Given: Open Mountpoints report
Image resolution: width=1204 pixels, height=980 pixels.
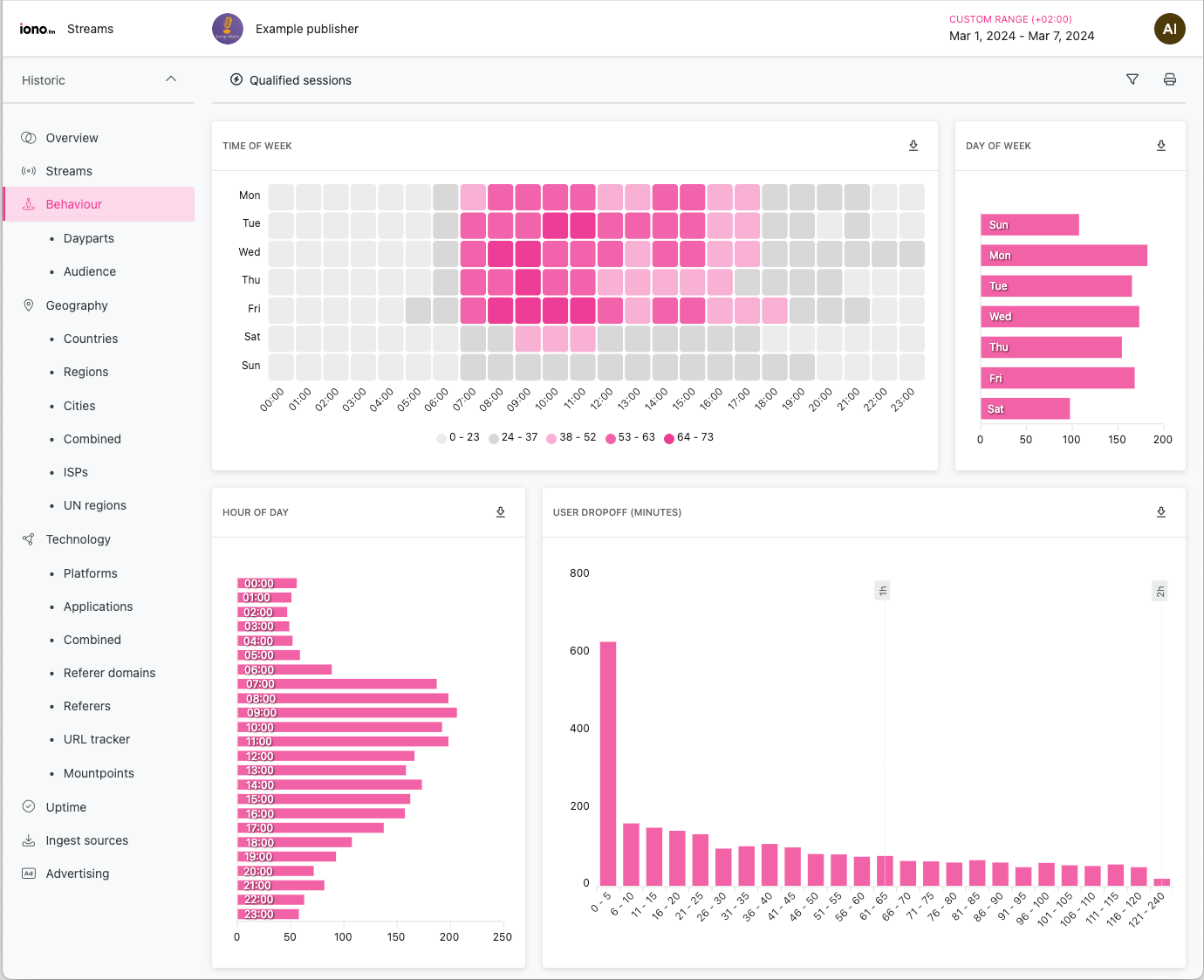Looking at the screenshot, I should pyautogui.click(x=99, y=773).
